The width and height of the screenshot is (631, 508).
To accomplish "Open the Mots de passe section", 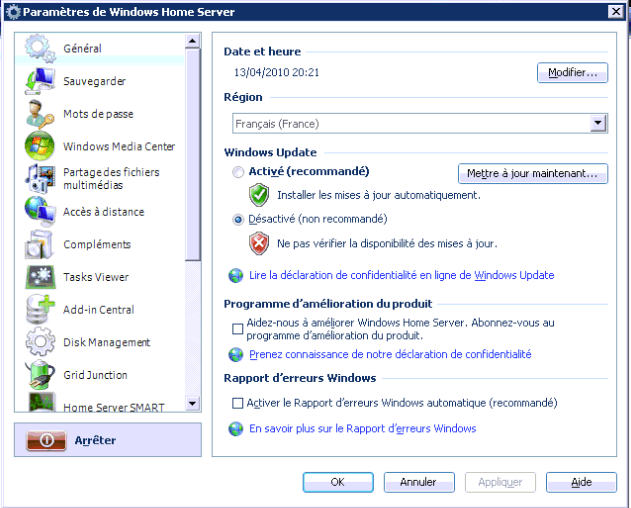I will 100,114.
